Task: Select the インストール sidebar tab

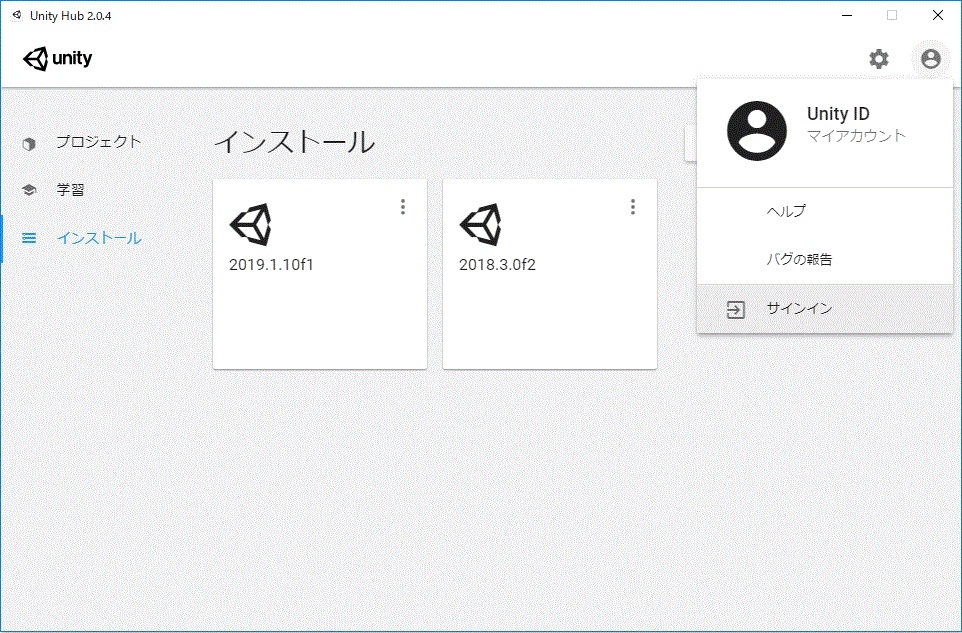Action: [98, 238]
